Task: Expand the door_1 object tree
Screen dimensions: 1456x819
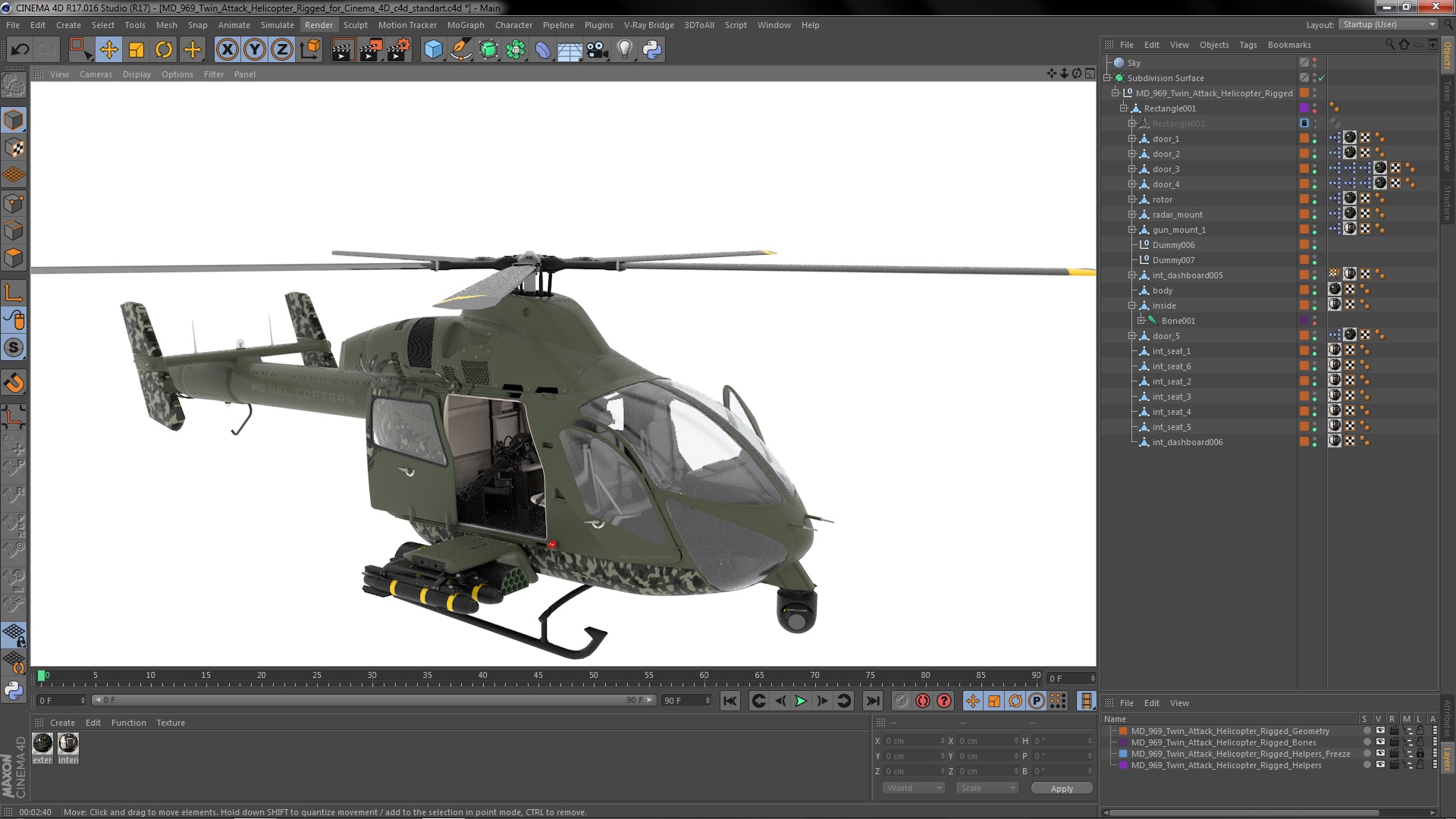Action: coord(1131,139)
